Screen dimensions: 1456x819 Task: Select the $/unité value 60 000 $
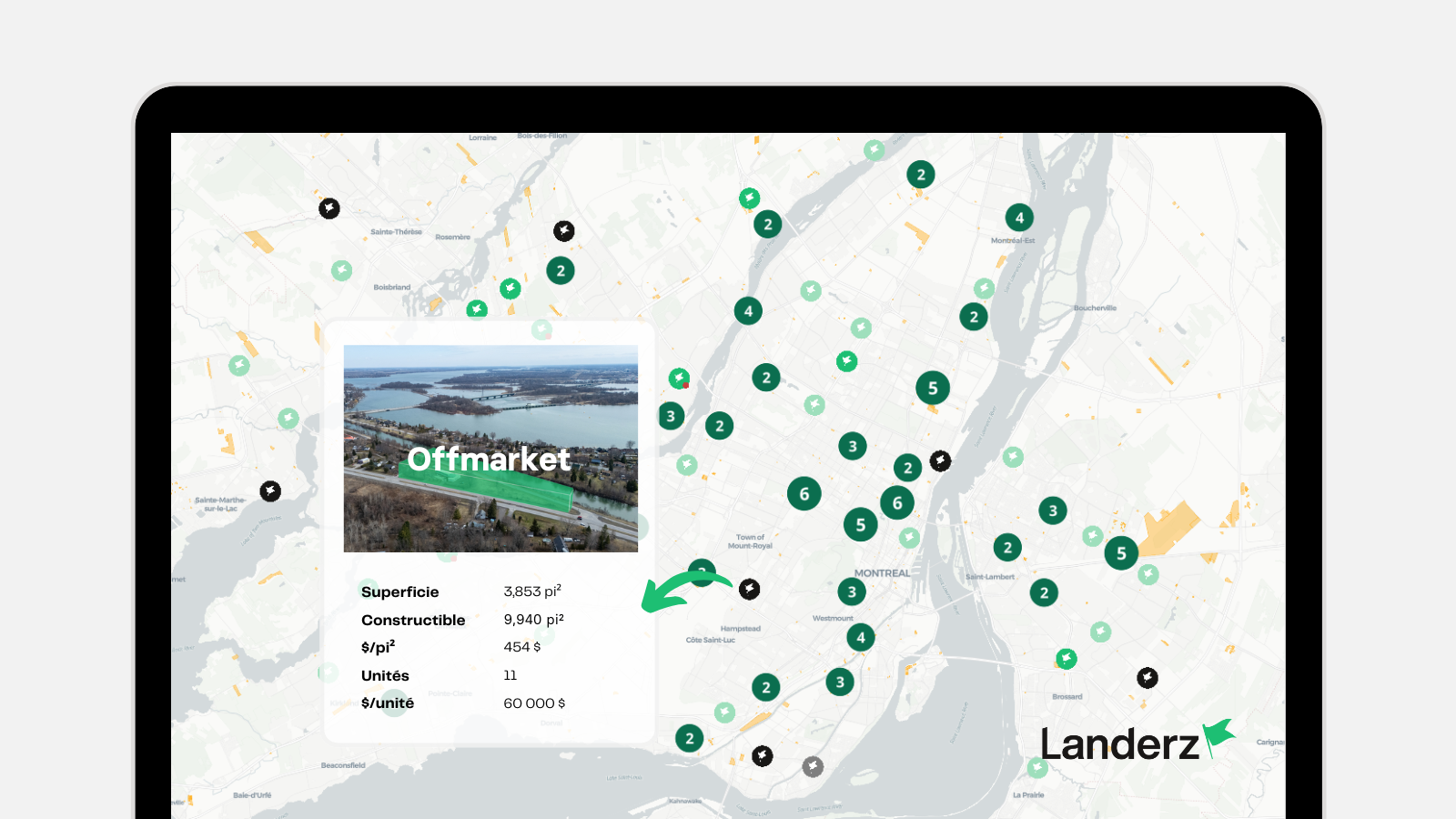(x=534, y=703)
